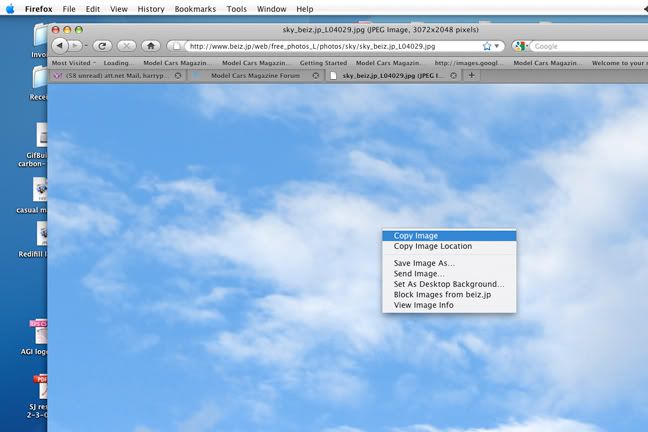Open the Loading... bookmark
This screenshot has height=432, width=648.
[118, 63]
